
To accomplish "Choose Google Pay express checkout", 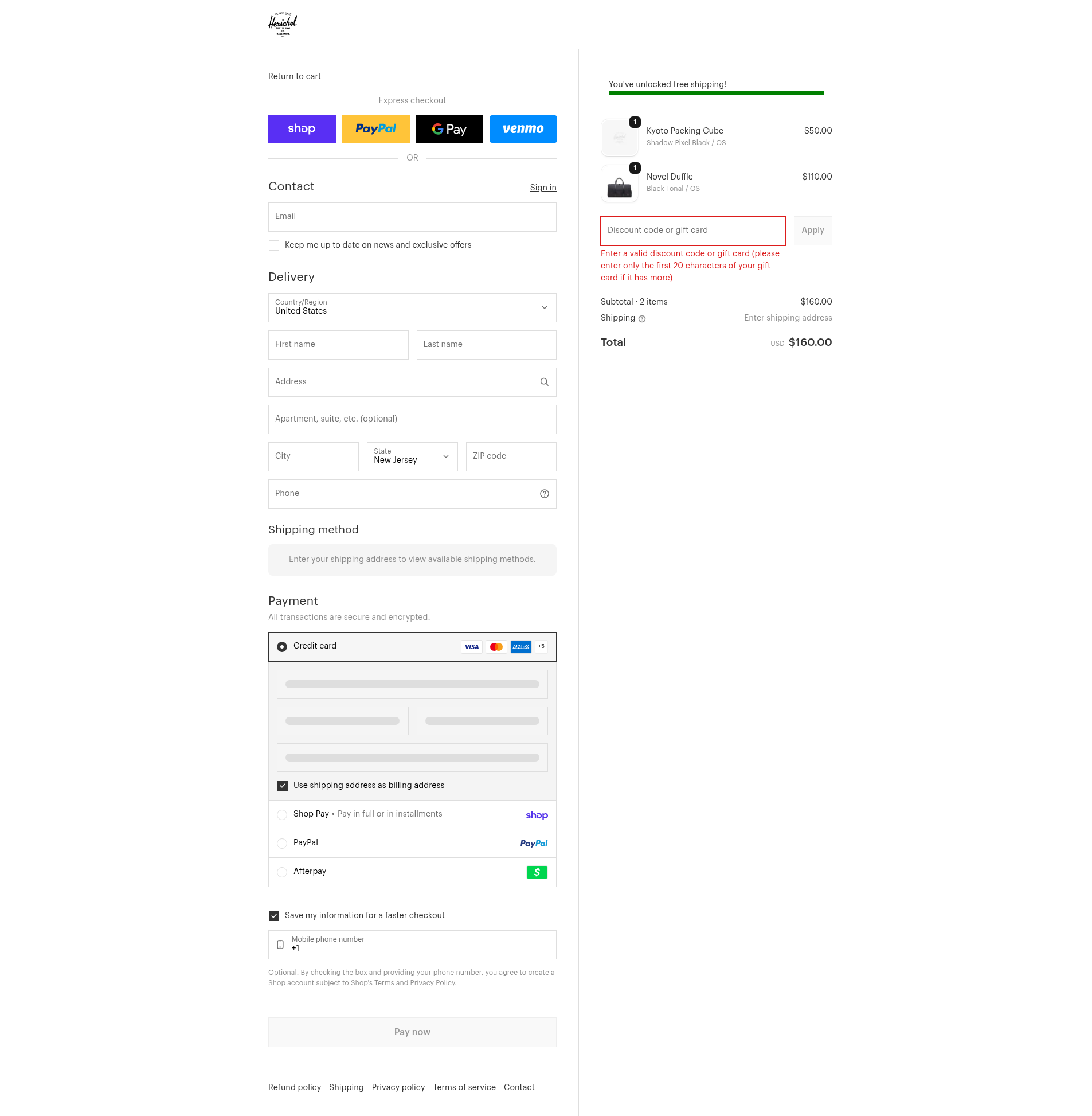I will (x=448, y=129).
